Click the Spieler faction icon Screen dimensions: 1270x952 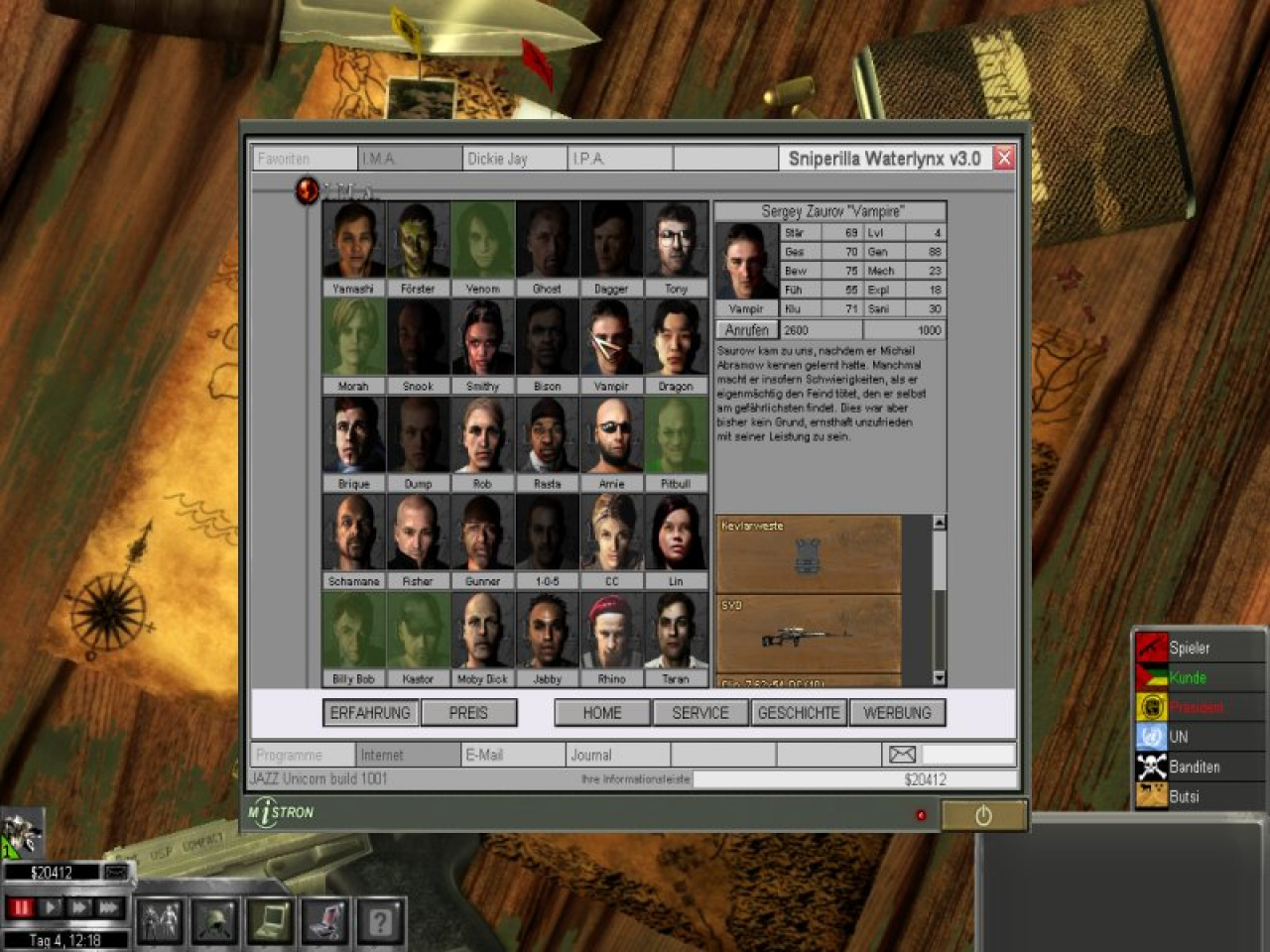click(x=1152, y=648)
